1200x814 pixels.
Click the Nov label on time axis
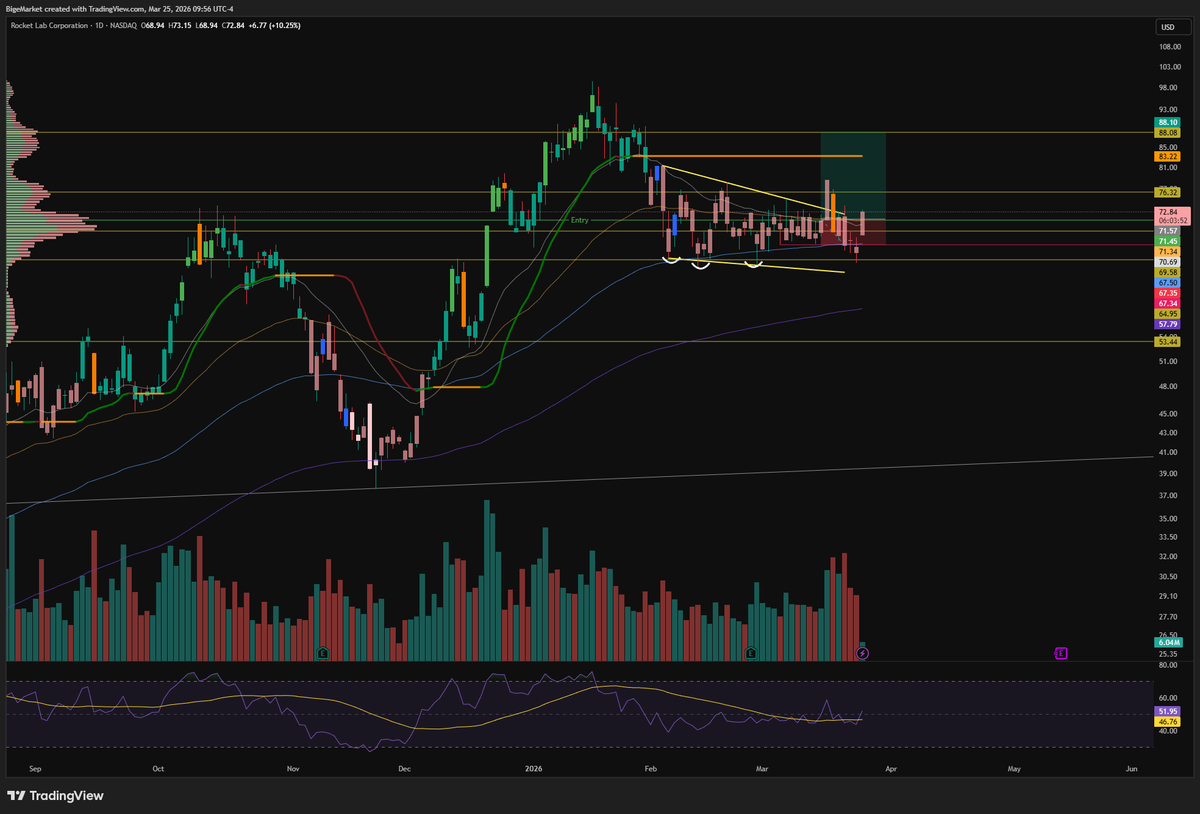click(x=293, y=770)
